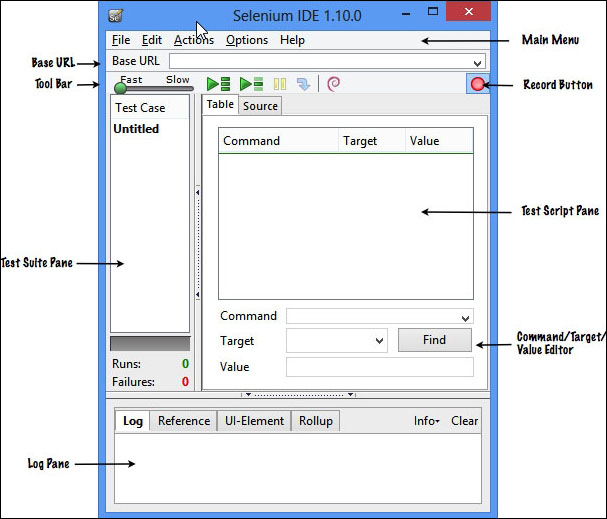
Task: Click the Play current test case icon
Action: point(251,85)
